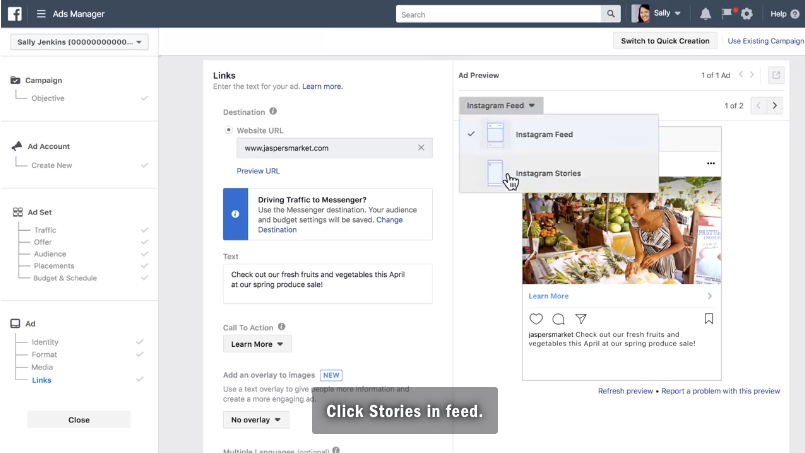The height and width of the screenshot is (453, 805).
Task: Click Learn More link in Instagram preview
Action: point(548,296)
